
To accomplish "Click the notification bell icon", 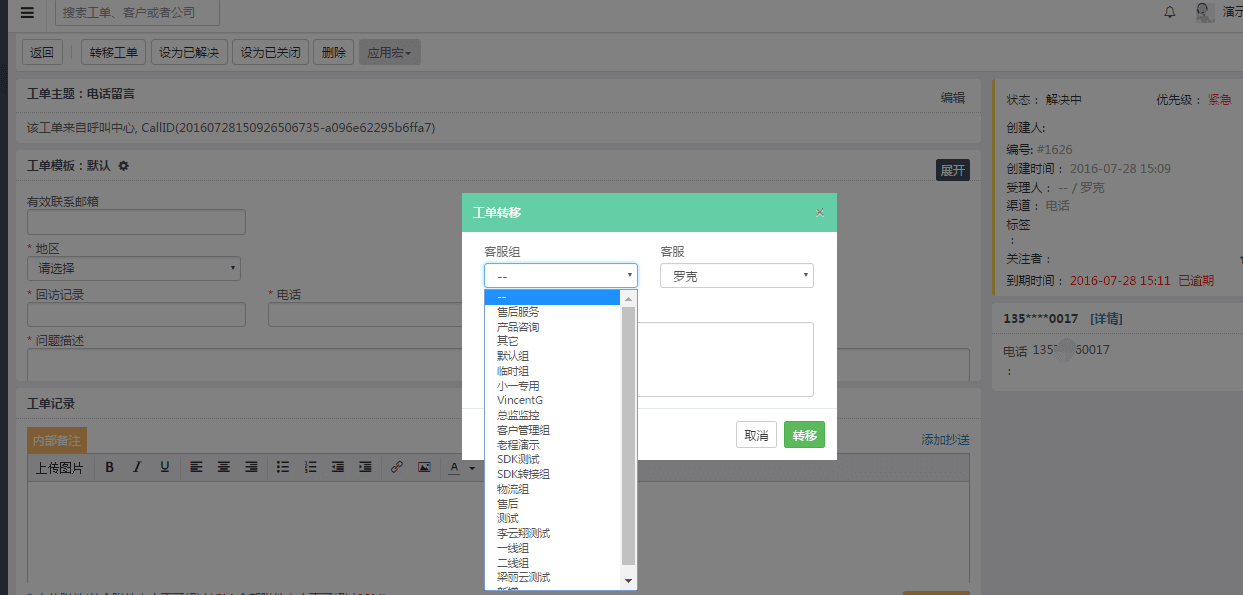I will (1170, 13).
